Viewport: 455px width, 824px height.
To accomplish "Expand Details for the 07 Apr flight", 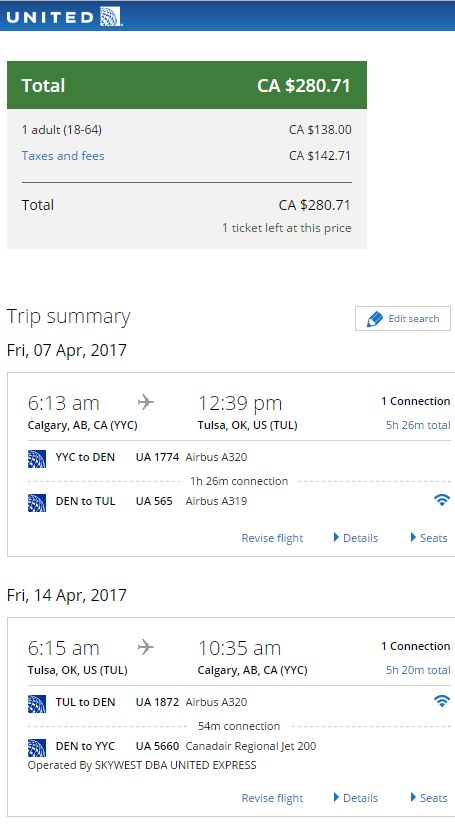I will (356, 538).
